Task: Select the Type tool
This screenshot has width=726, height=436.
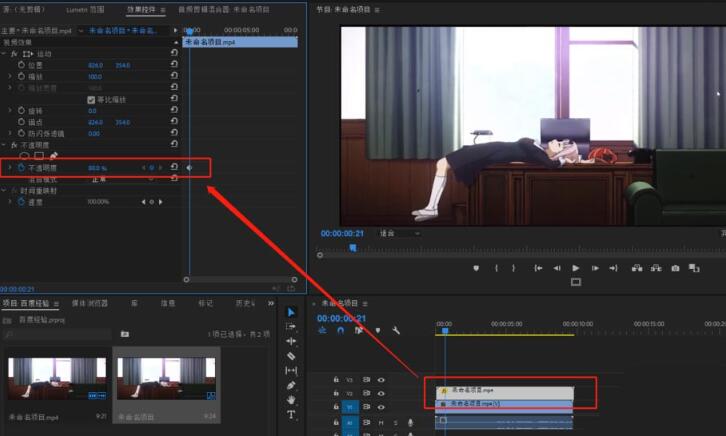Action: coord(291,414)
